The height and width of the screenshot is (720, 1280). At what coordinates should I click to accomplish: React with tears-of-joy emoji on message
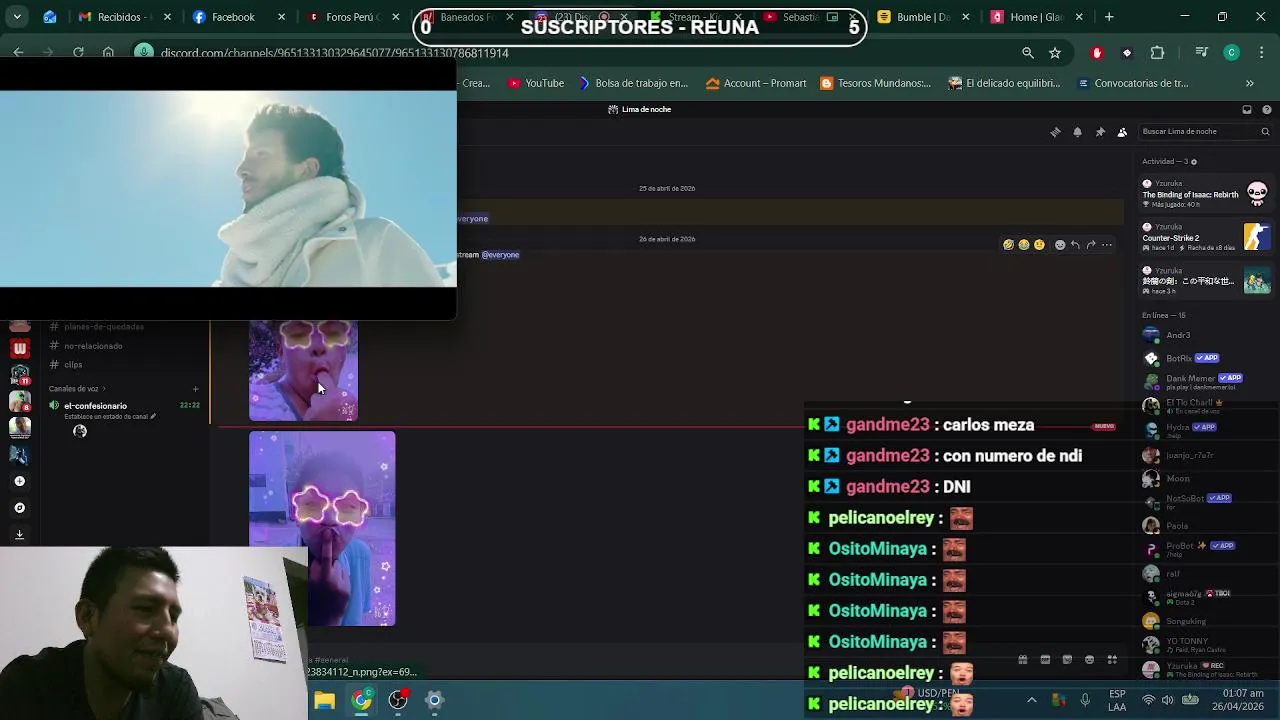coord(1023,245)
